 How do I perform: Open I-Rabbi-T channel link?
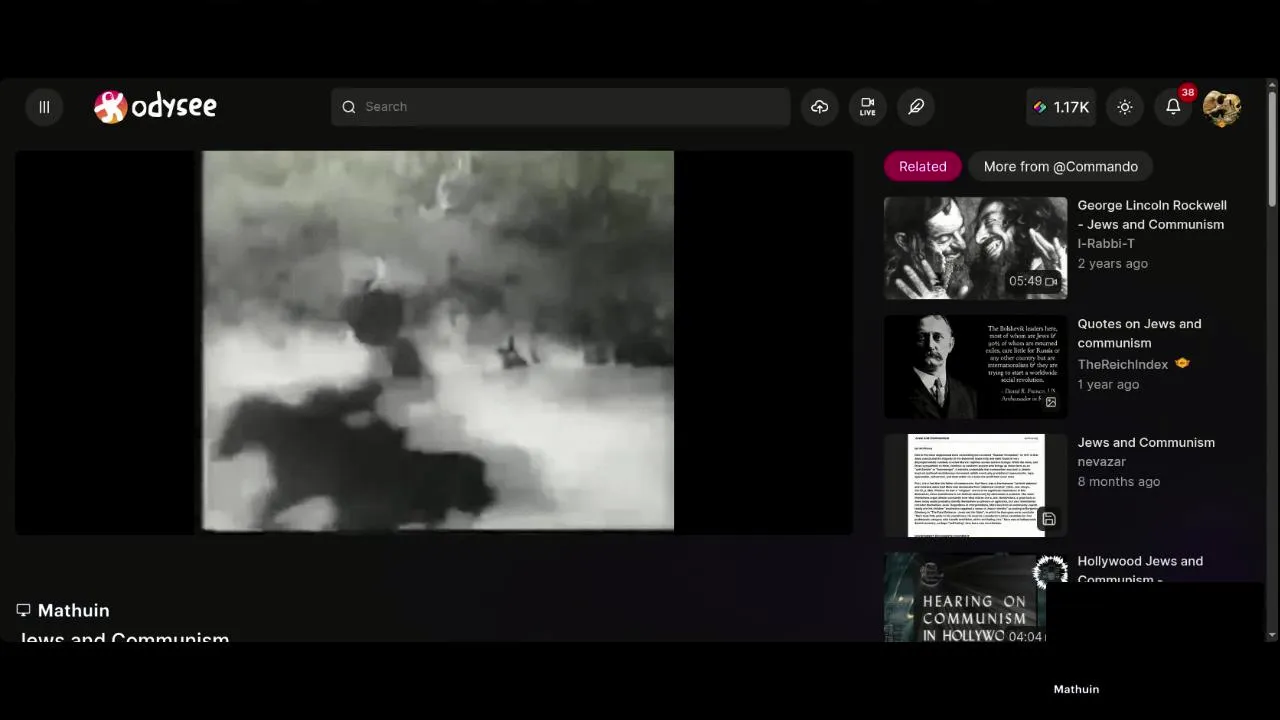[1106, 244]
